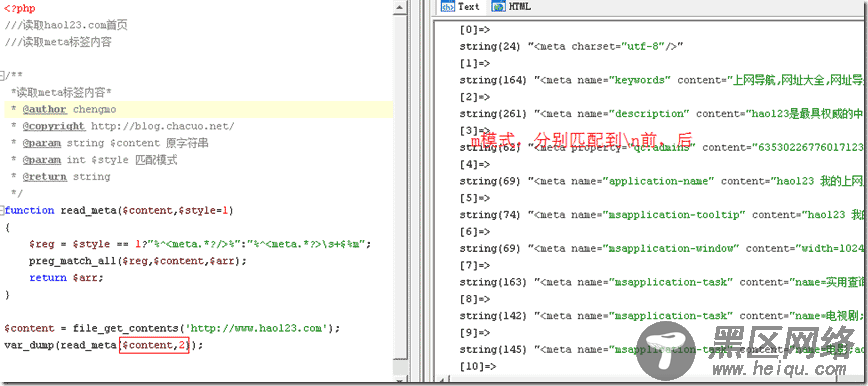Click the 'function read_meta($content,$style=1)' line
868x386 pixels.
coord(119,210)
